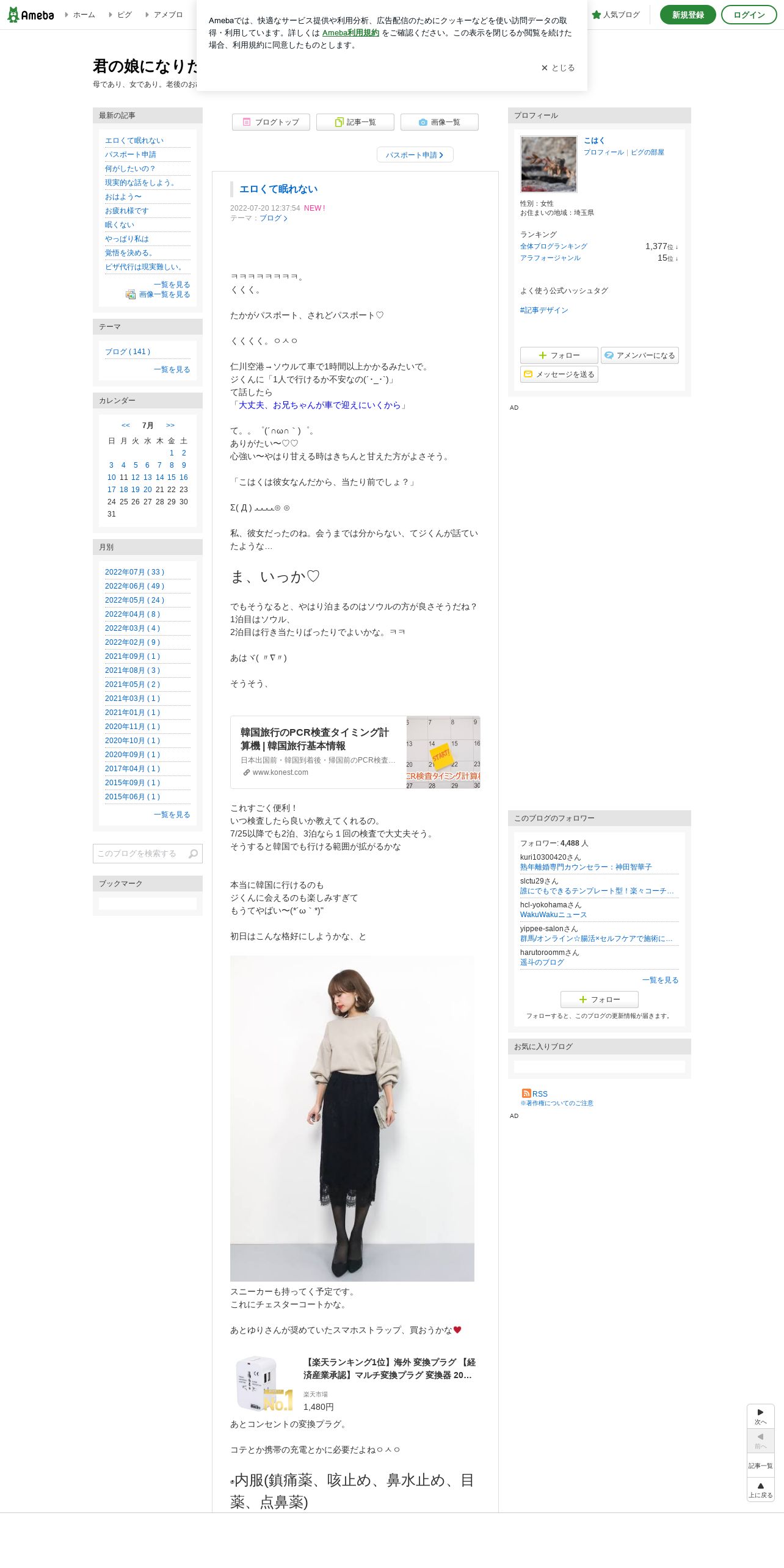Open follower blog 遥斗のブログ
The image size is (784, 1568).
click(542, 962)
